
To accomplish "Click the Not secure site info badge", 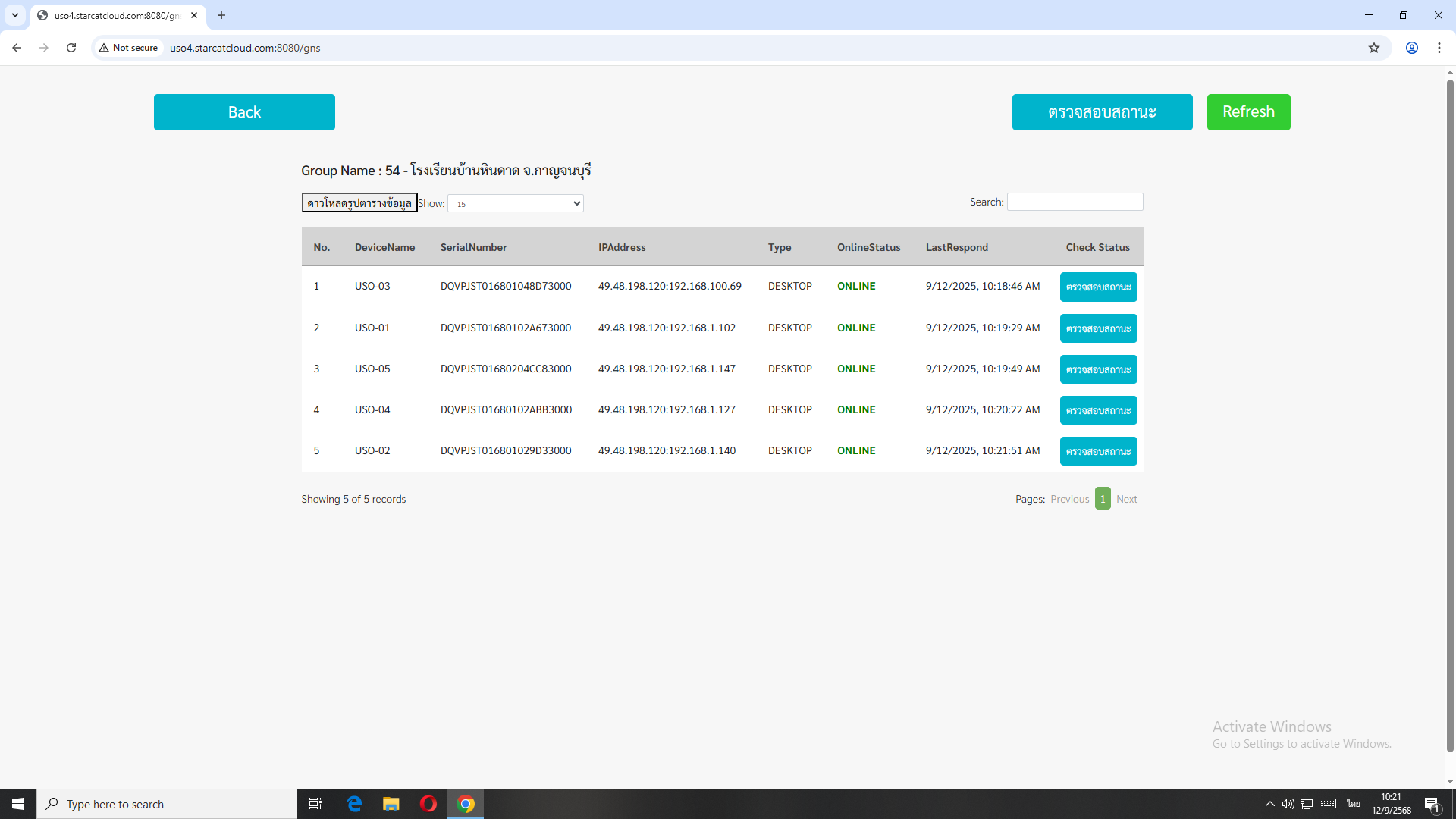I will 129,48.
